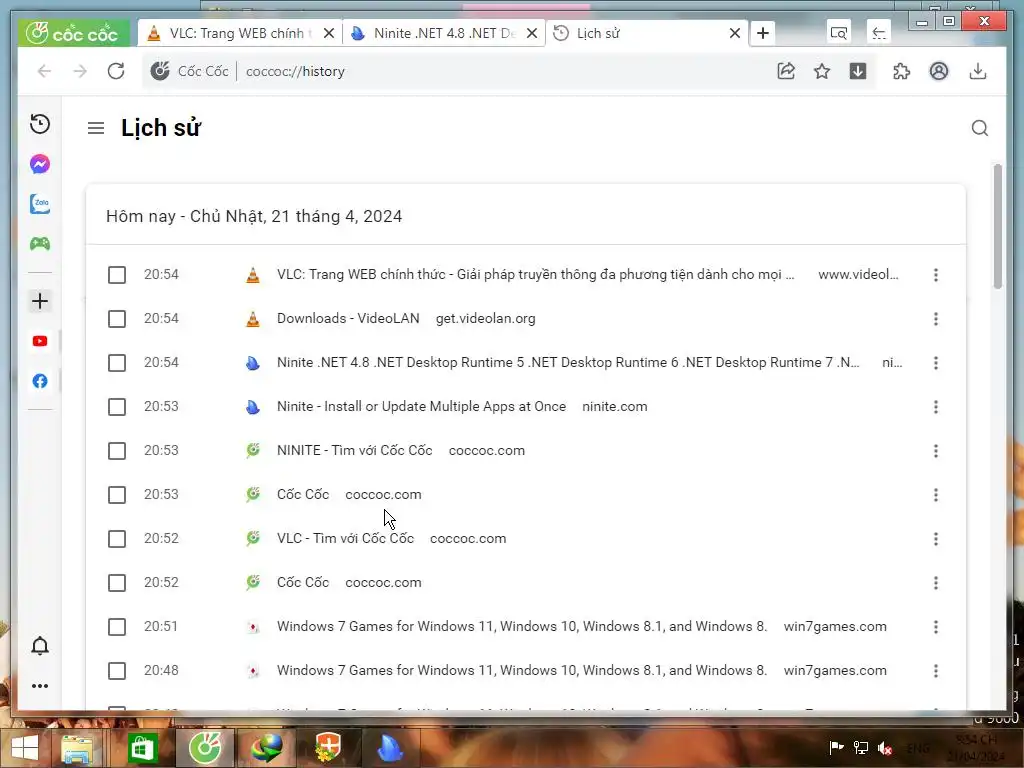Open the Cốc Cốc media downloader icon
This screenshot has height=768, width=1024.
tap(858, 71)
